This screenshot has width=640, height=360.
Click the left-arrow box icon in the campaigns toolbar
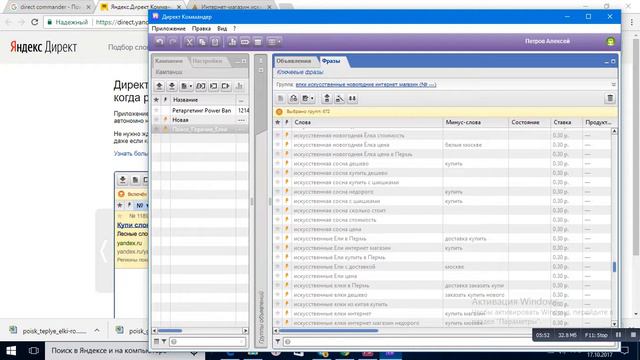coord(213,86)
